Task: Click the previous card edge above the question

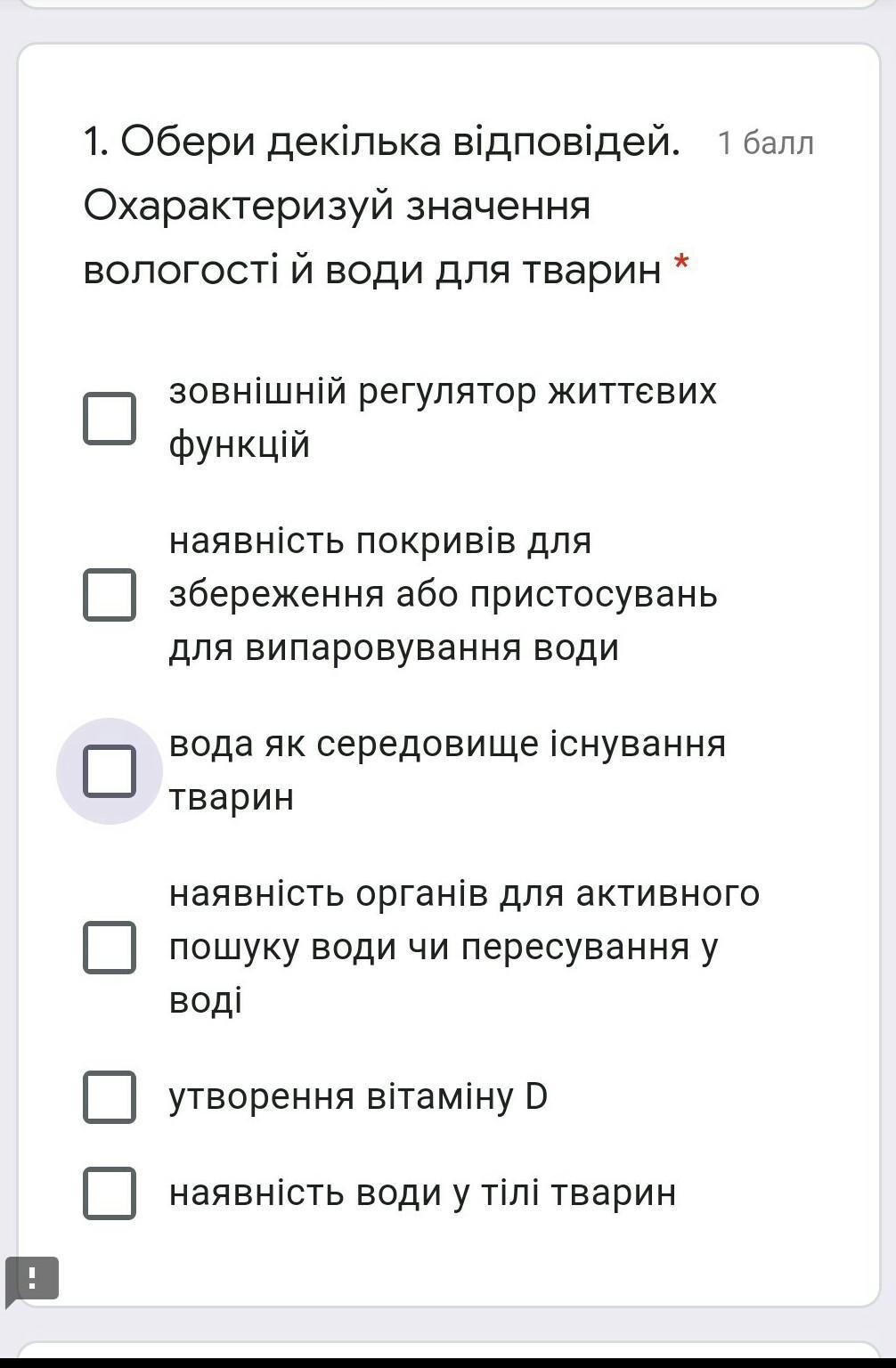Action: pyautogui.click(x=448, y=4)
